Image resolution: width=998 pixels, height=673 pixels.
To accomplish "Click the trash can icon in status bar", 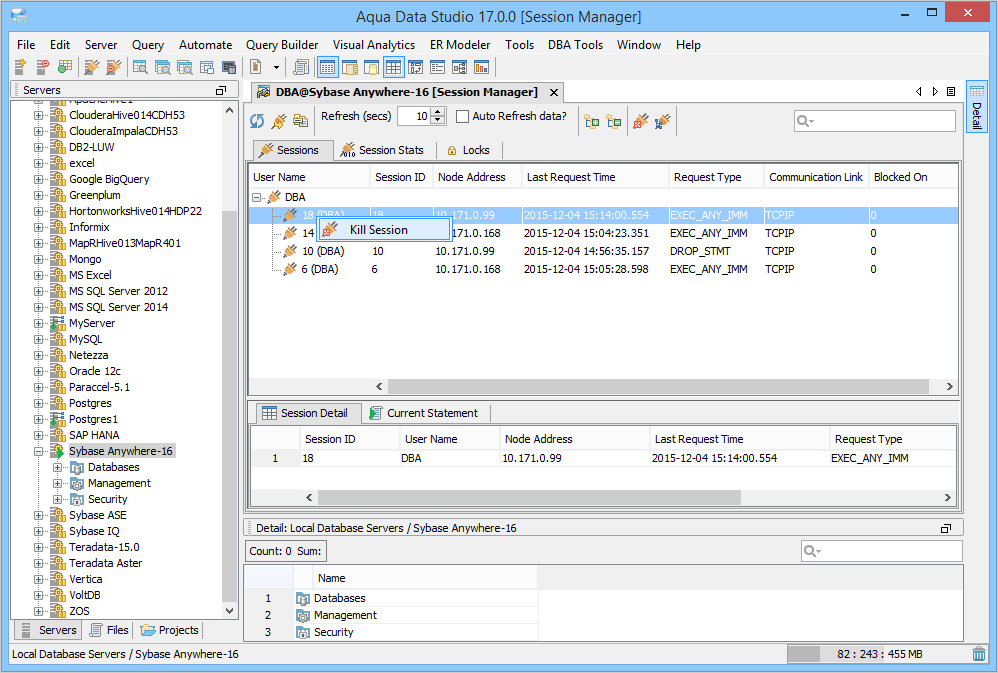I will point(979,654).
